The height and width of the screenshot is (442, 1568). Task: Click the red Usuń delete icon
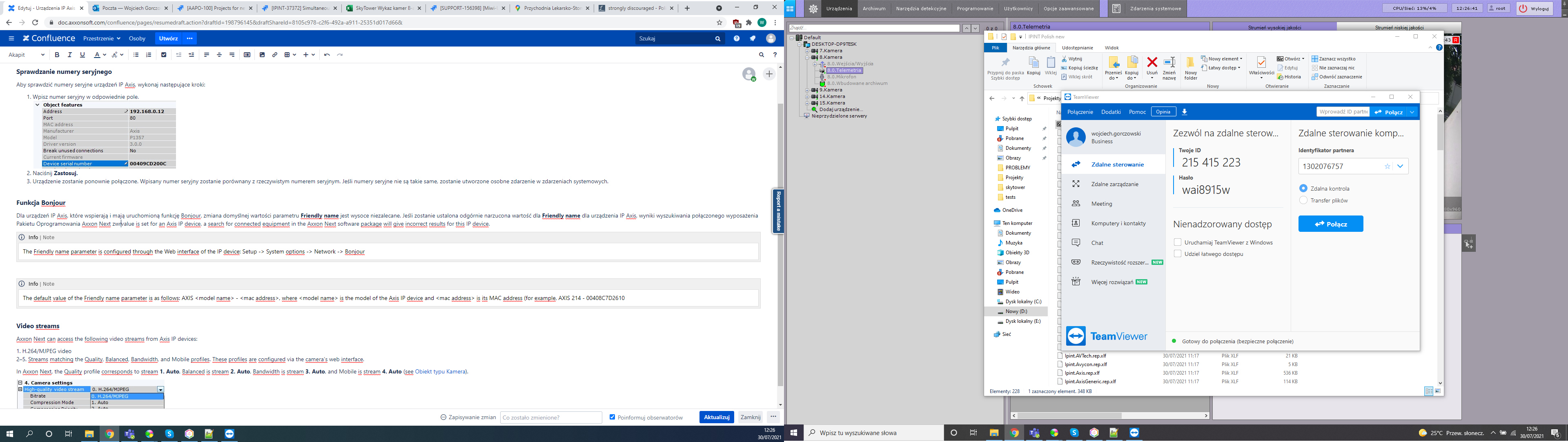pos(1151,62)
